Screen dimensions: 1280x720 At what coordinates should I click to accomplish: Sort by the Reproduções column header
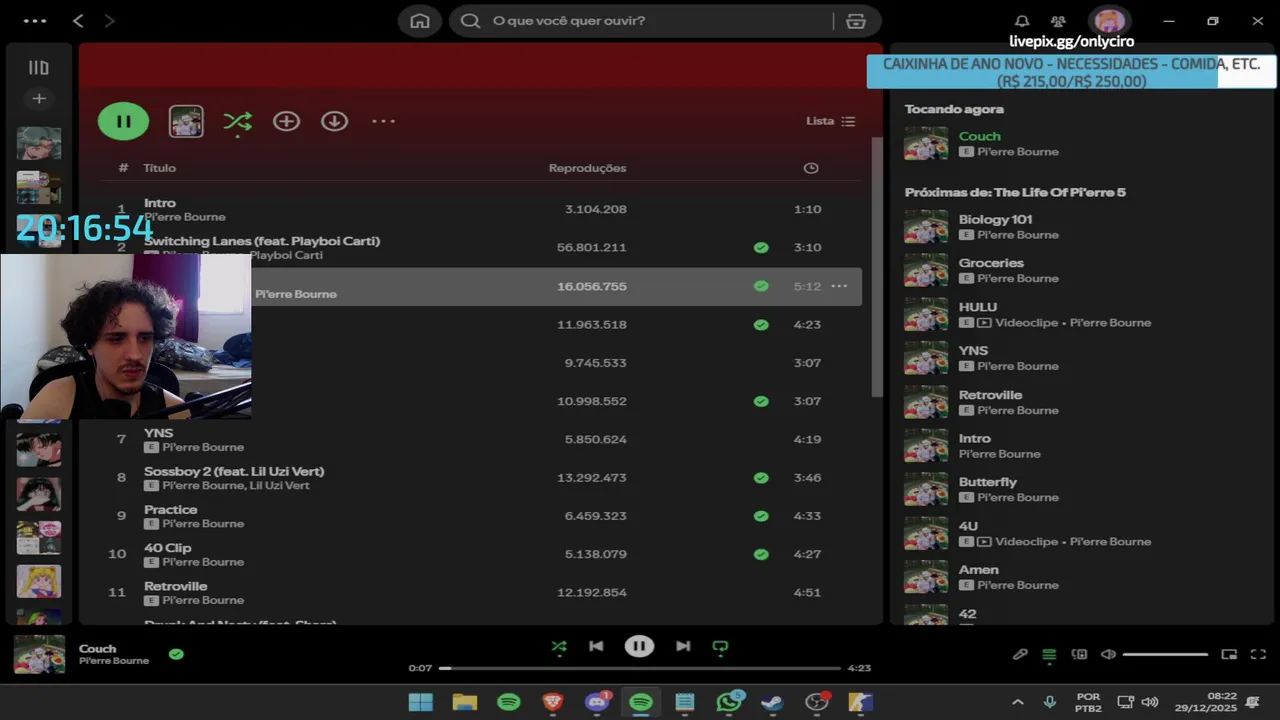tap(587, 168)
